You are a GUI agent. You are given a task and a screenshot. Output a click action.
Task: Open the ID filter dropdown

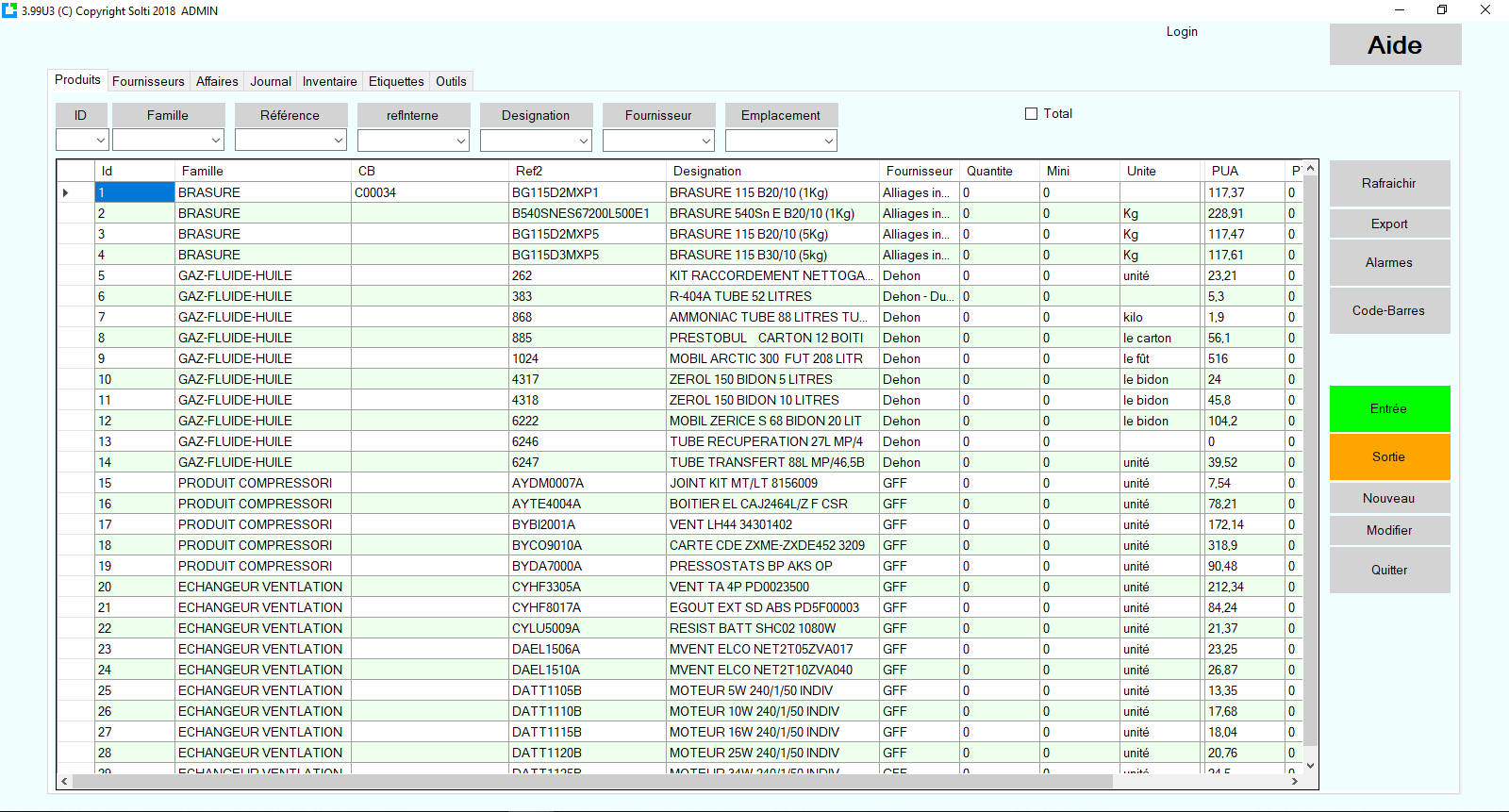click(x=101, y=141)
